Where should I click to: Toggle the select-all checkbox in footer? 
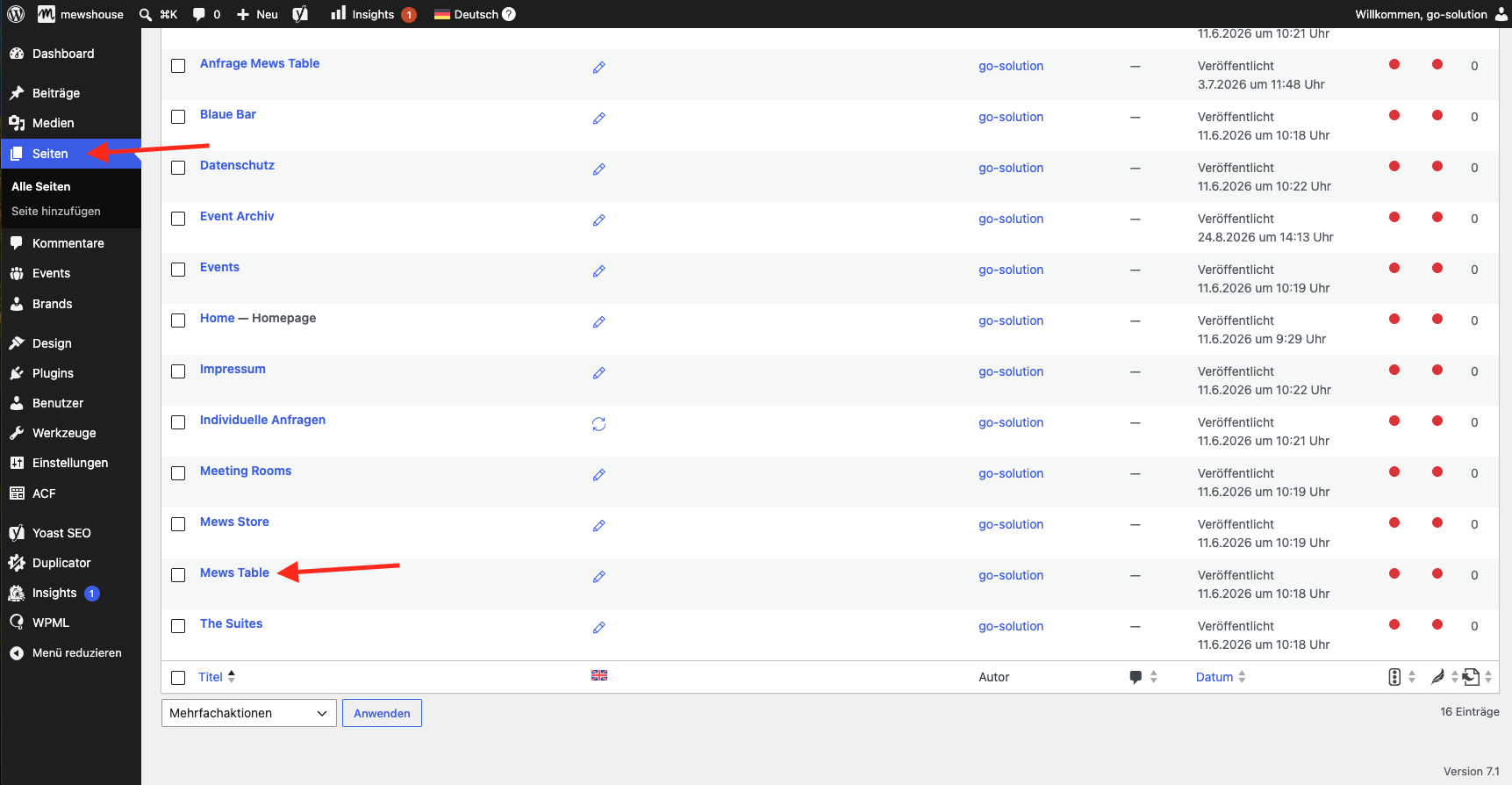[178, 678]
